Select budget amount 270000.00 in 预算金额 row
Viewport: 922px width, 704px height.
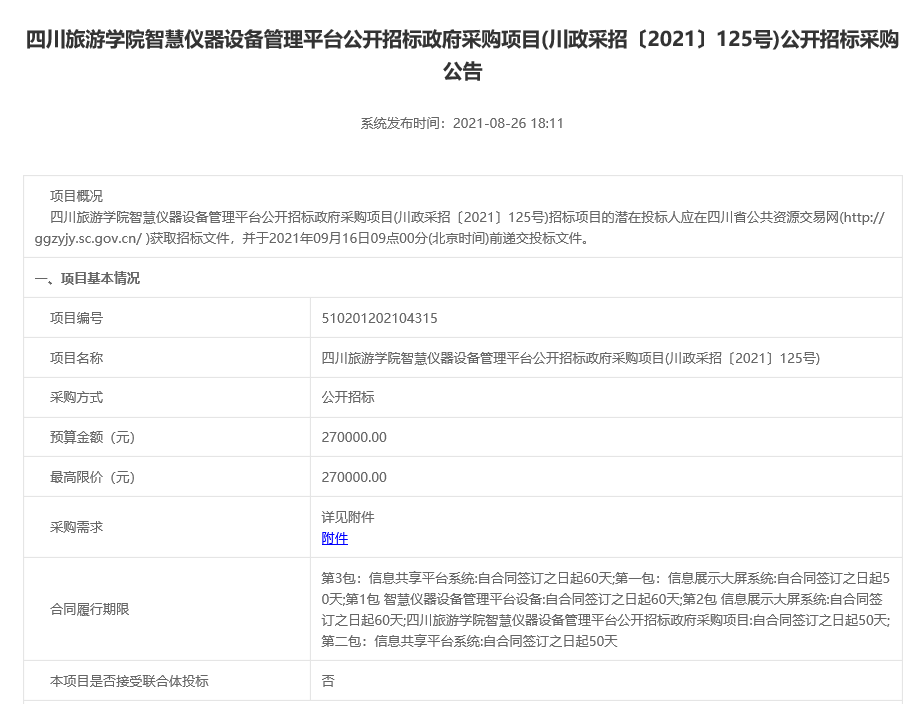354,438
